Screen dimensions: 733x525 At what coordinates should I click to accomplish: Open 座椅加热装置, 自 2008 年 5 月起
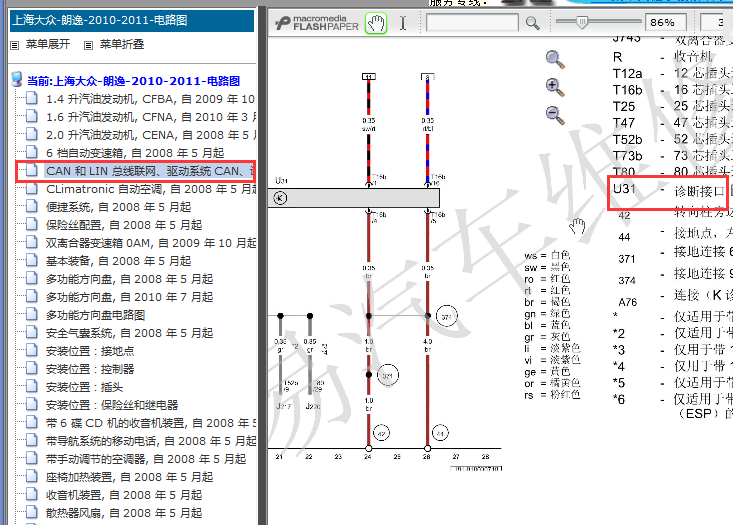(129, 477)
